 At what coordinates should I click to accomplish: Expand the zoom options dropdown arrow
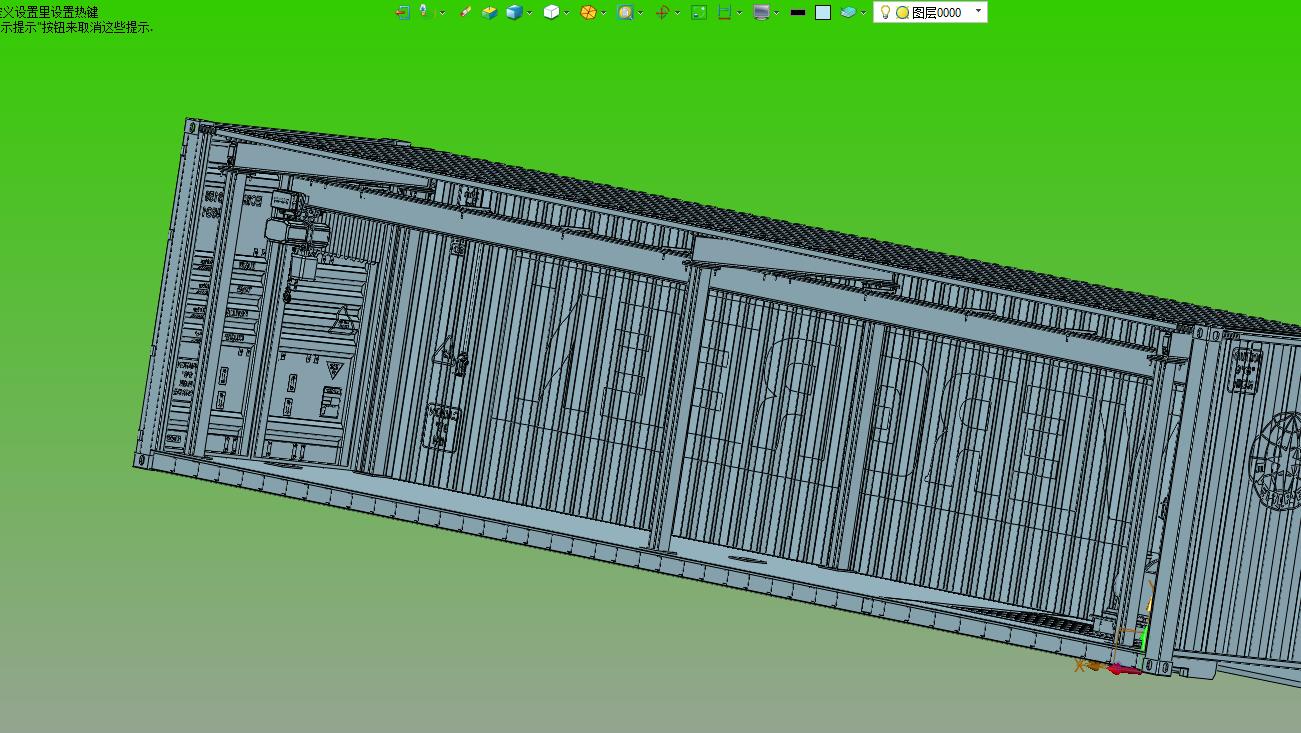(640, 13)
